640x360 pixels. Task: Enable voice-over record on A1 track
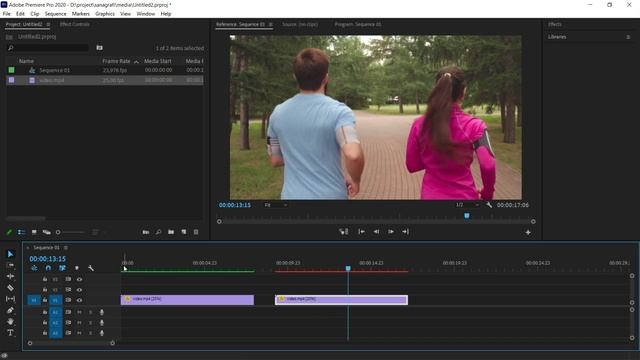102,312
